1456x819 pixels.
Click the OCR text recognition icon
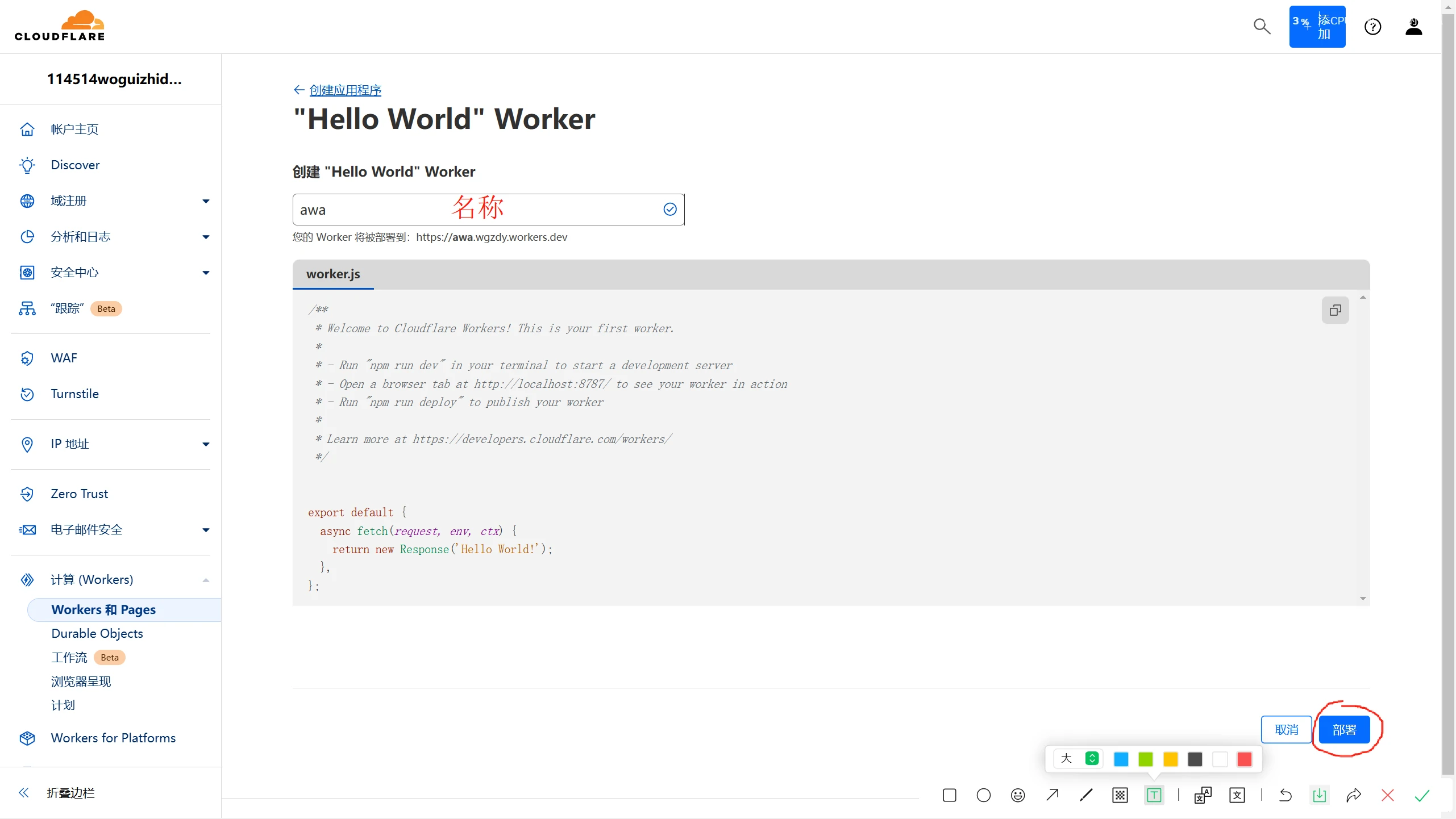[1237, 795]
